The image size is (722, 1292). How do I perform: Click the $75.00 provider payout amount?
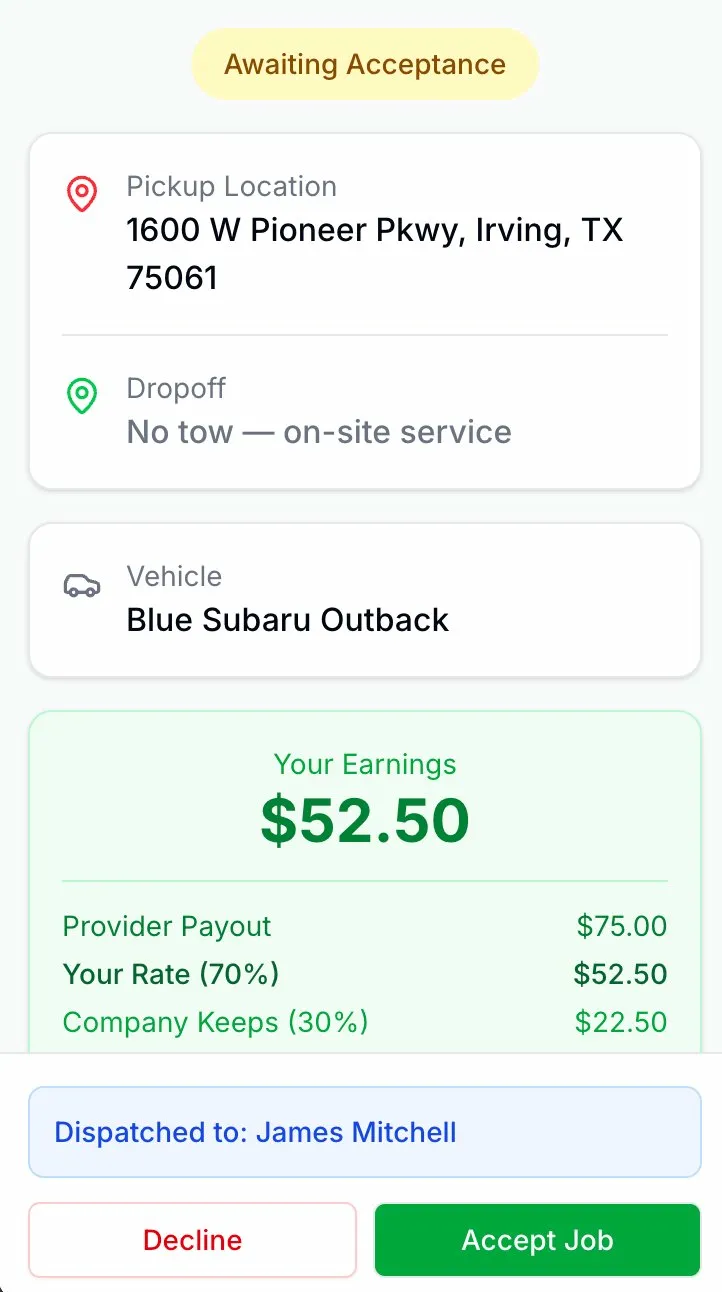621,926
